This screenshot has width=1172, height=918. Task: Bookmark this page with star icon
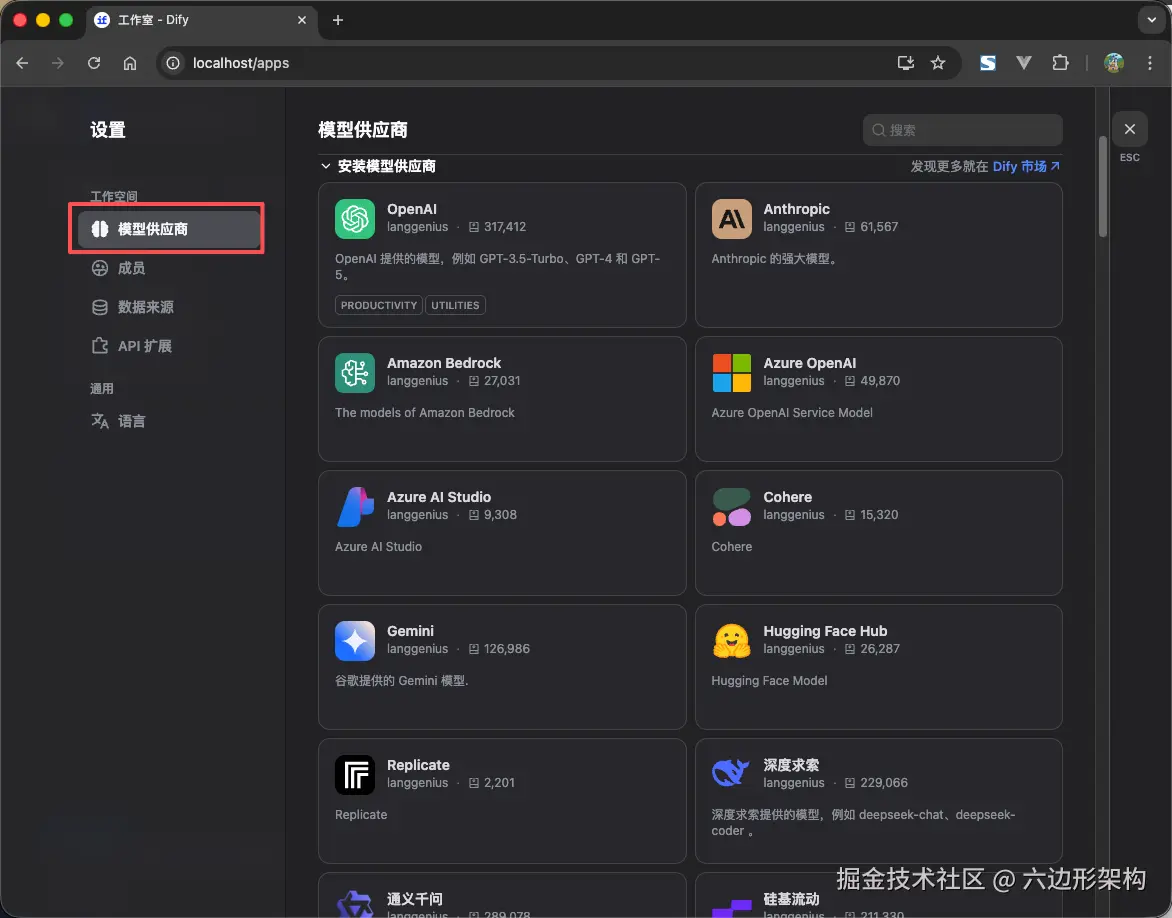[x=938, y=63]
